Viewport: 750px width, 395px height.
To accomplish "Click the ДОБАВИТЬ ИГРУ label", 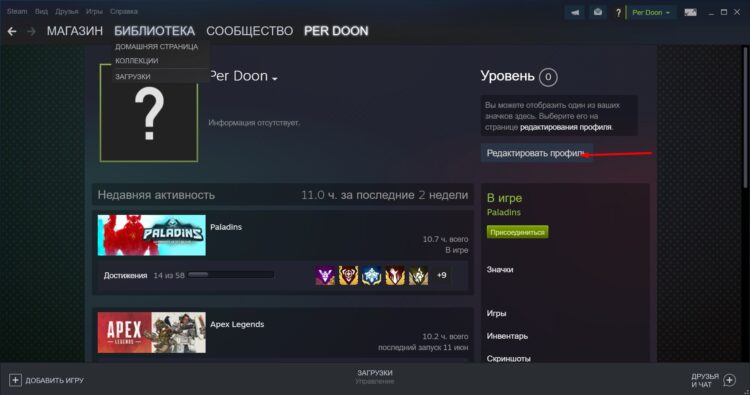I will pos(54,381).
